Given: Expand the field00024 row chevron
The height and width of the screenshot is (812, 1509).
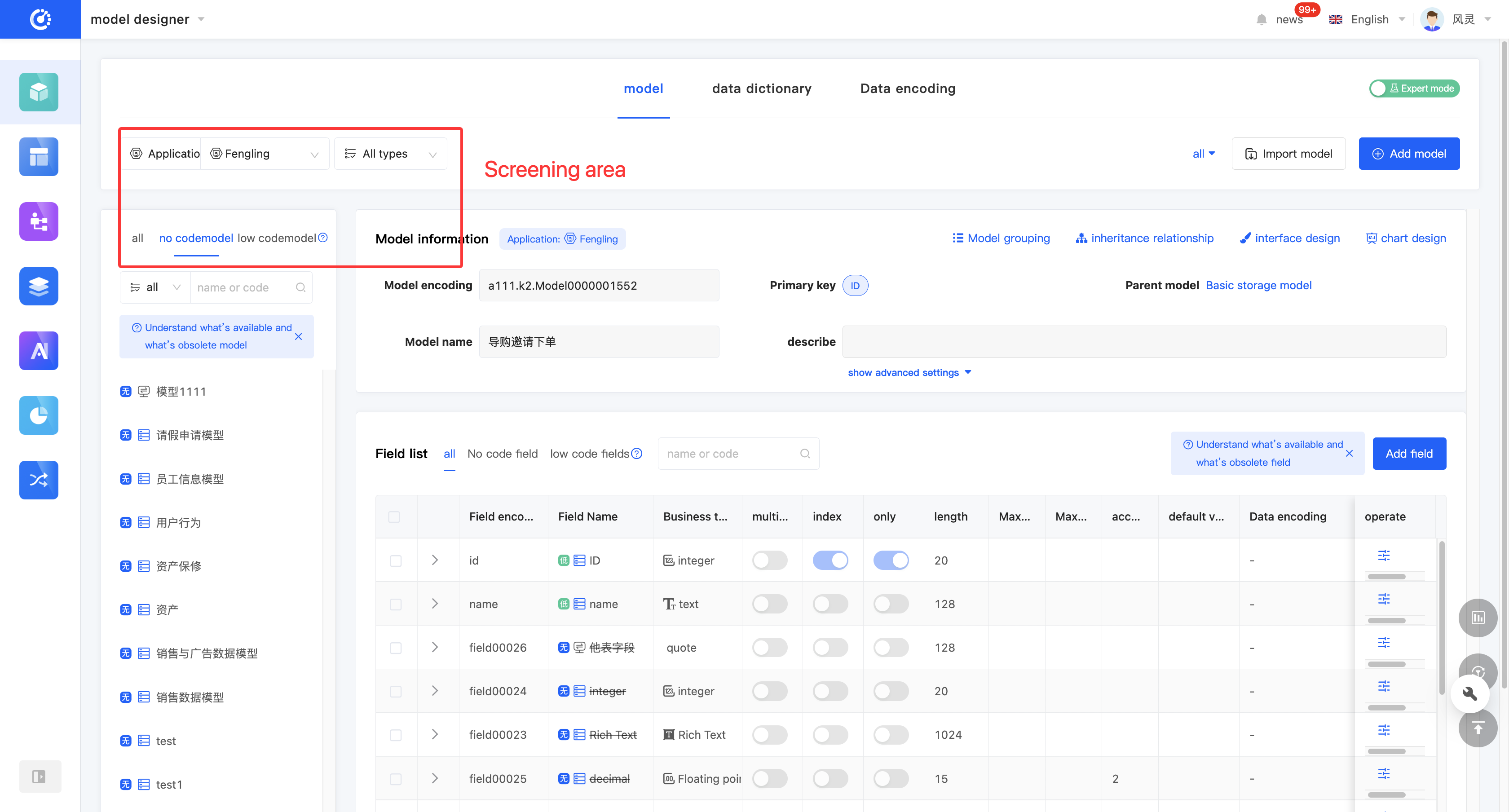Looking at the screenshot, I should coord(435,691).
